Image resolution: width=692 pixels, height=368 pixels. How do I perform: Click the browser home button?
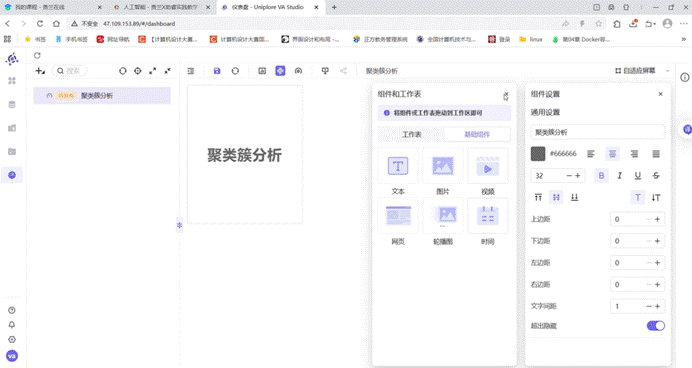click(x=56, y=24)
